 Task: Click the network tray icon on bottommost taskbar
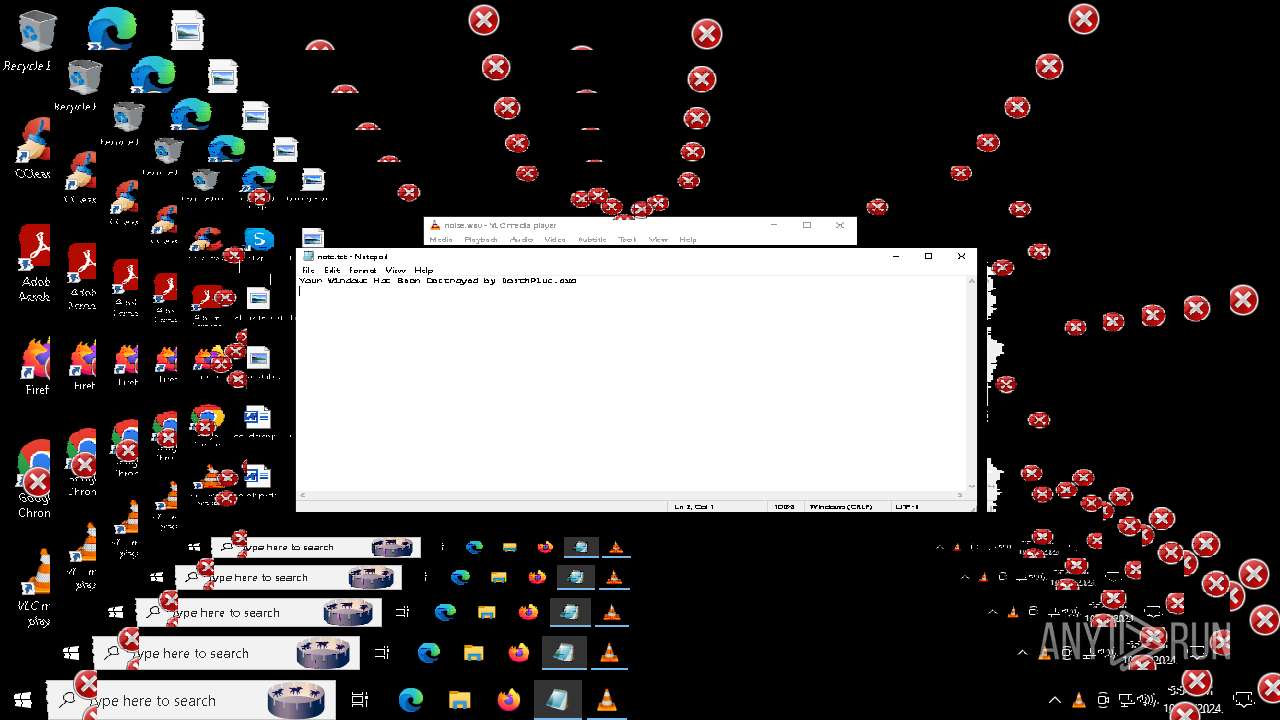(1126, 699)
